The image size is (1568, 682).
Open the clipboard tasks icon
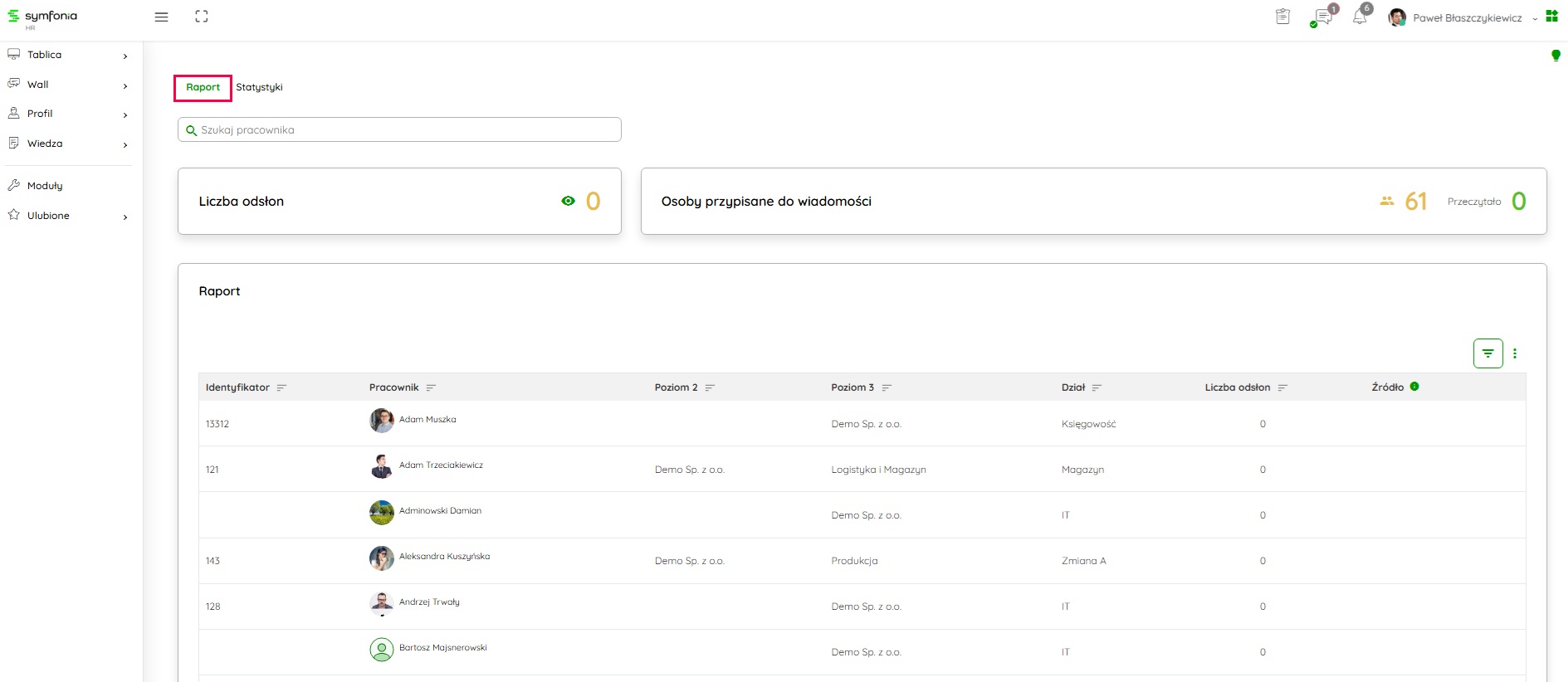coord(1282,17)
